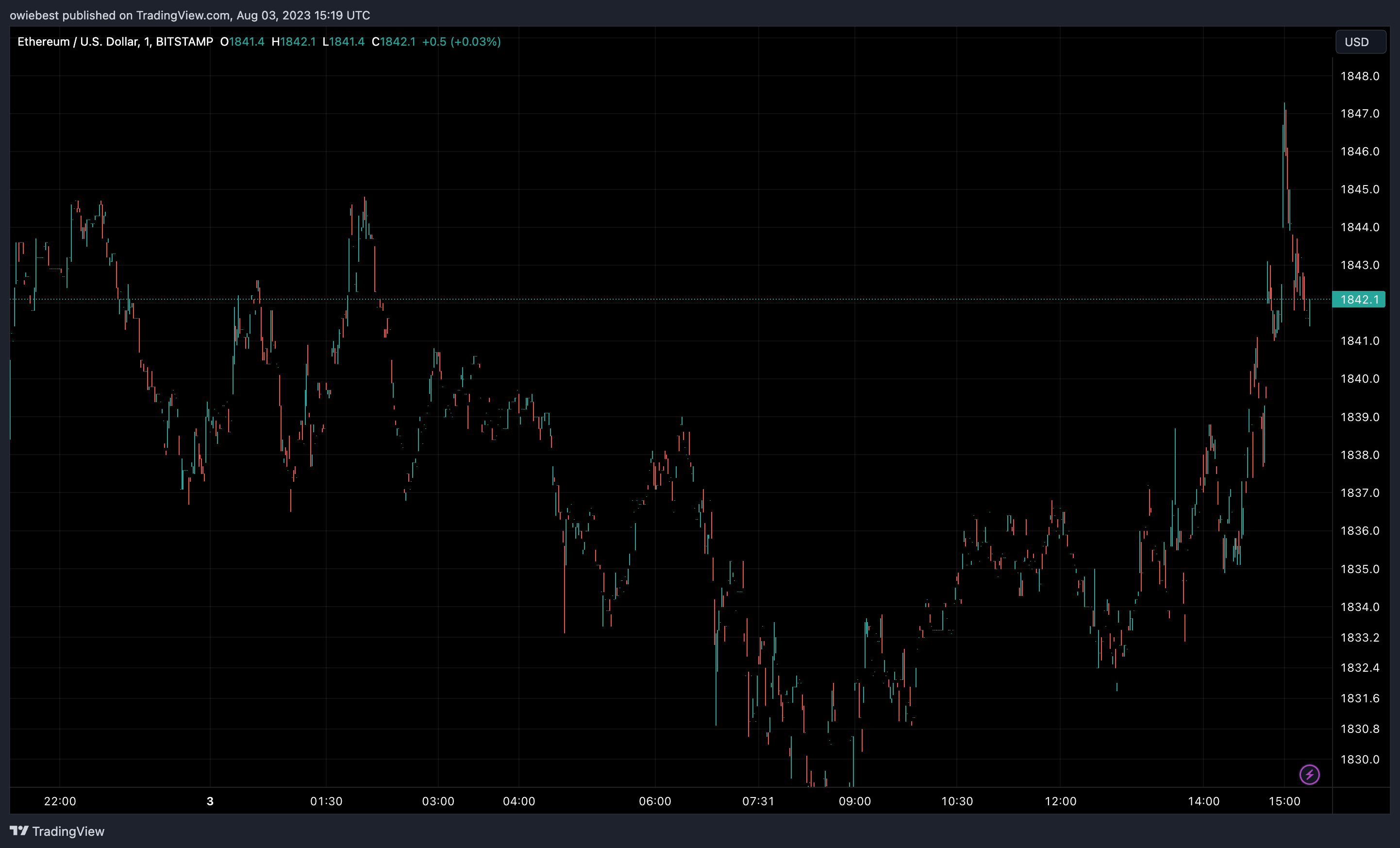Click the TradingView logo at bottom left

(57, 831)
